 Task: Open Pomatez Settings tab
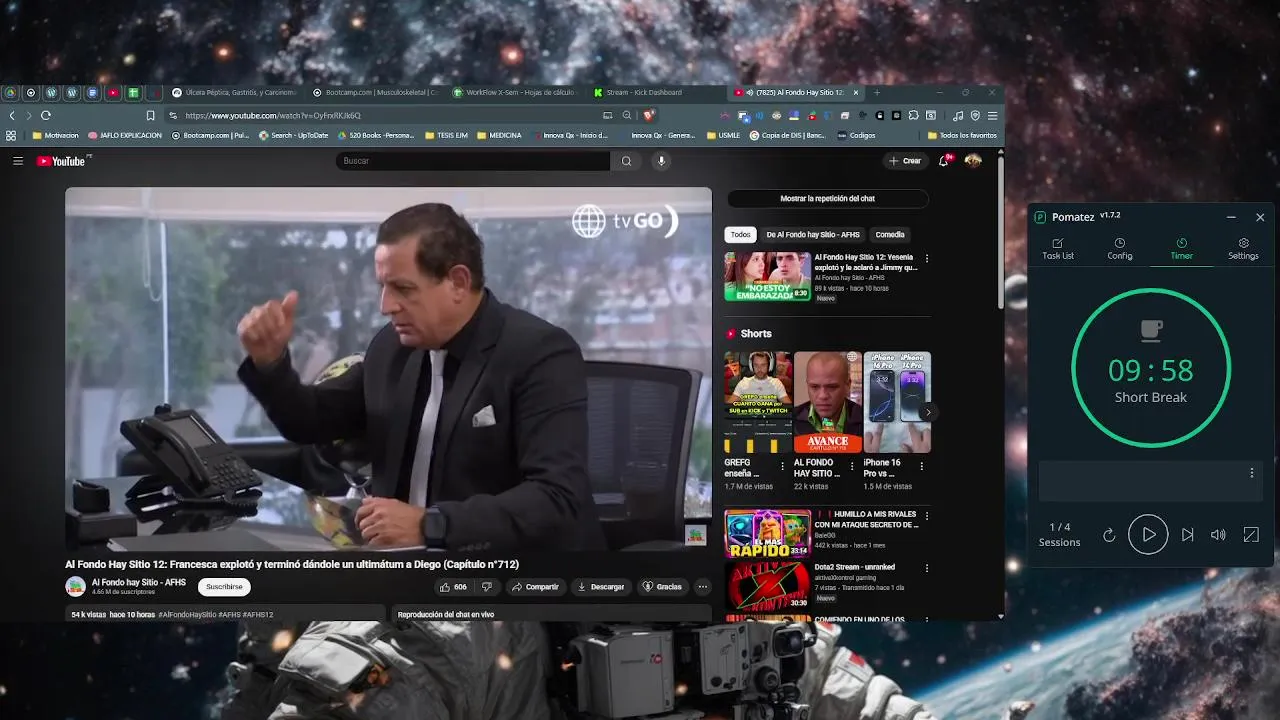click(x=1243, y=249)
